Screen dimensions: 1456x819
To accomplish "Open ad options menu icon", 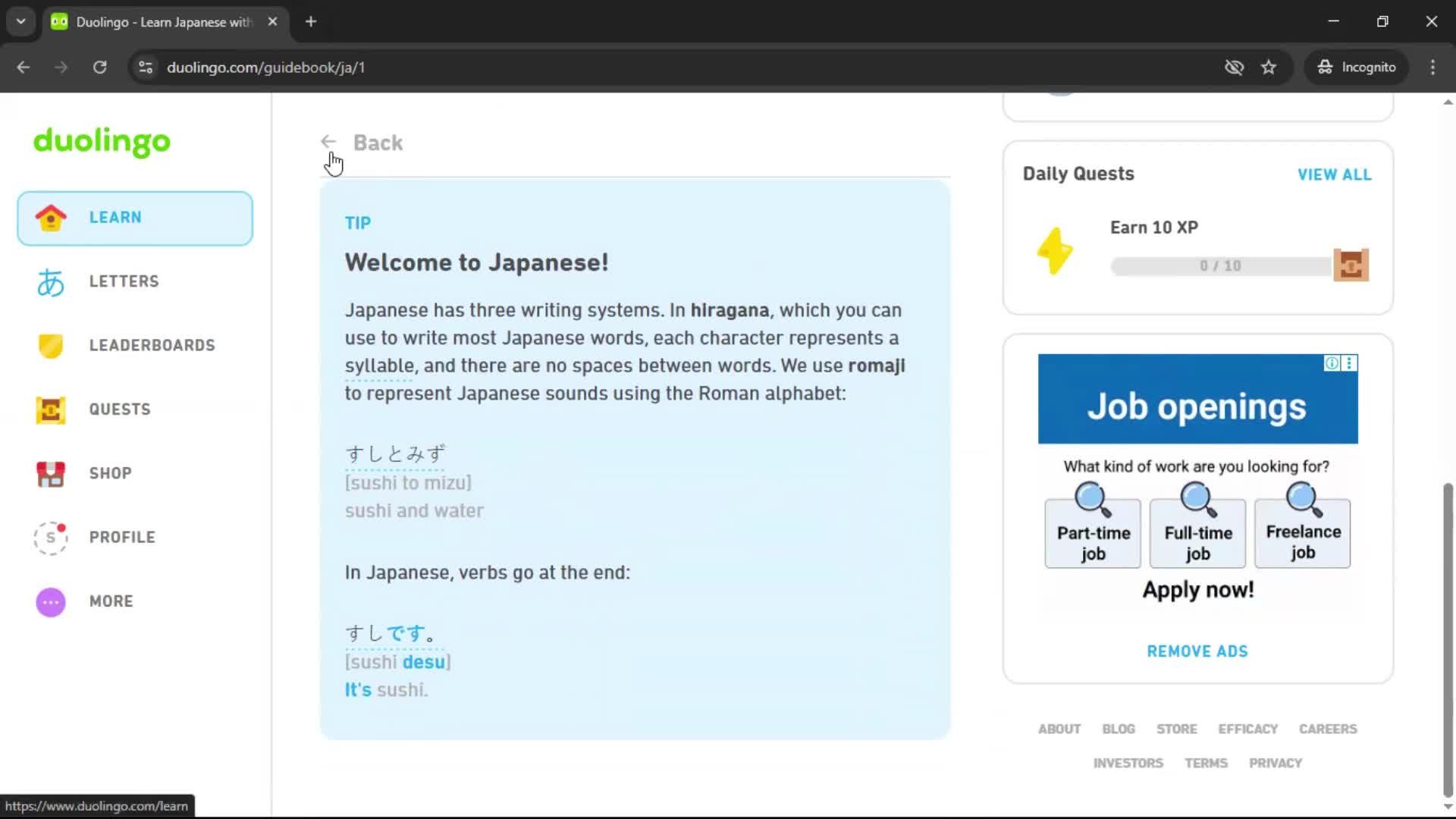I will pyautogui.click(x=1349, y=363).
